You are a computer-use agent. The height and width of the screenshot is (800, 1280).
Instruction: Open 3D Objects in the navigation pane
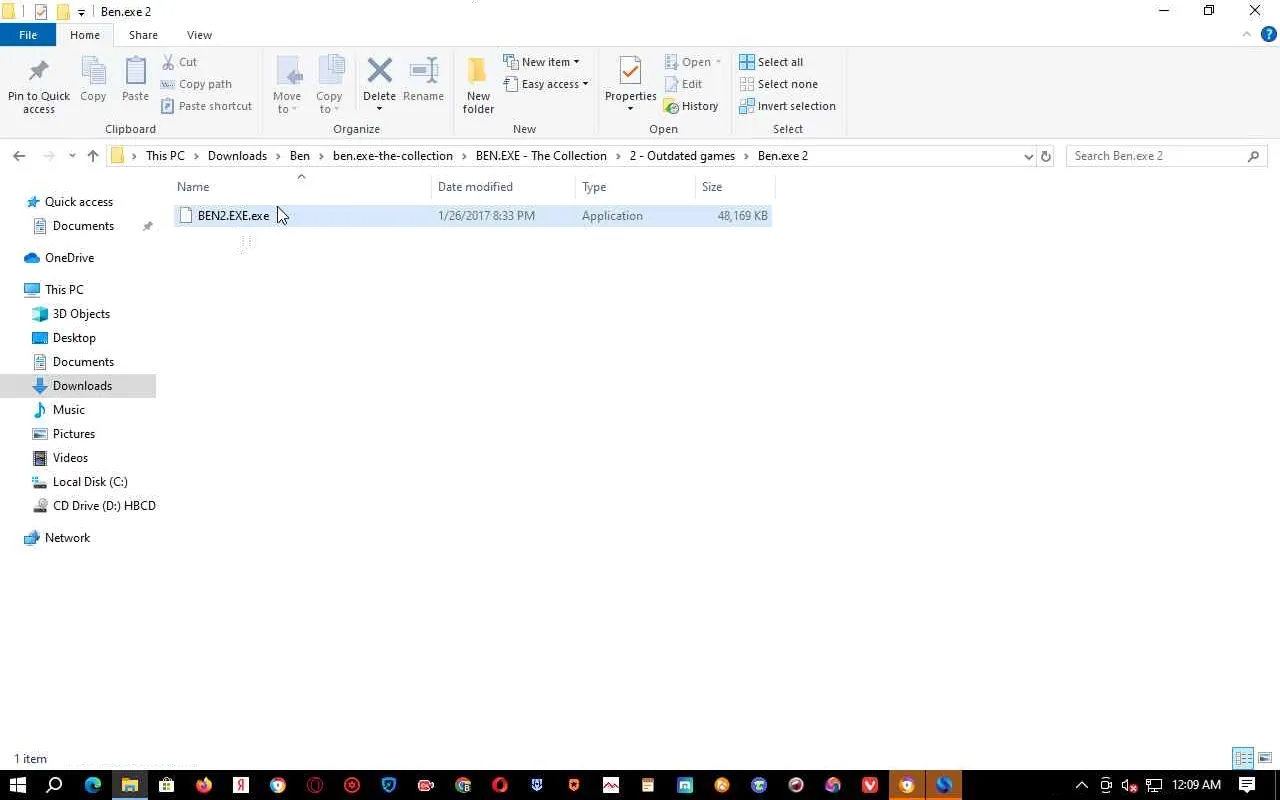[81, 314]
